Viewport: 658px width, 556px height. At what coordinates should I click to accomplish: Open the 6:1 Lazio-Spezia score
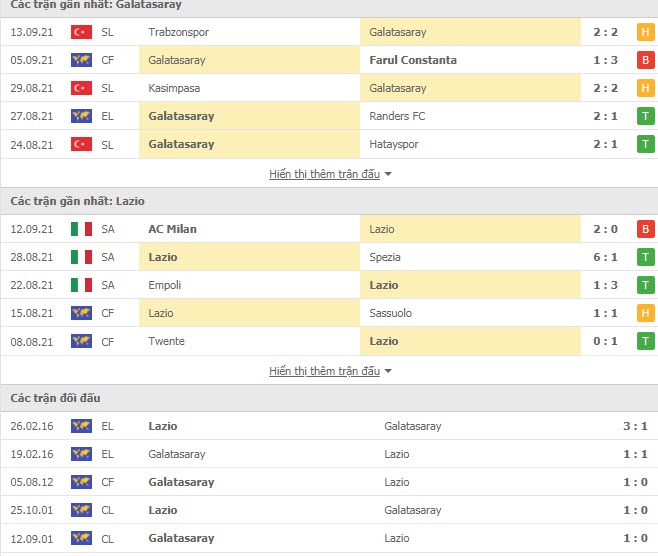point(605,257)
